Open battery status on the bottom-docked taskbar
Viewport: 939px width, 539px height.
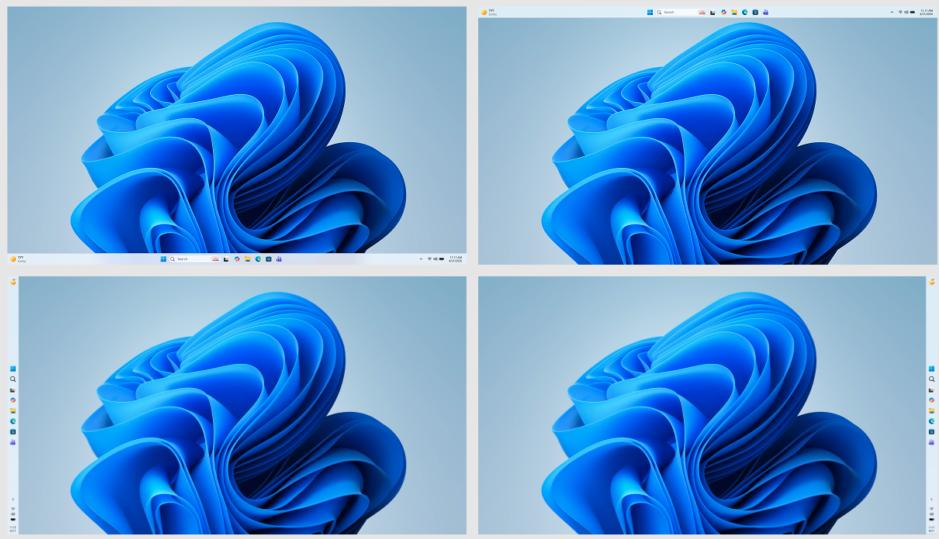click(441, 259)
